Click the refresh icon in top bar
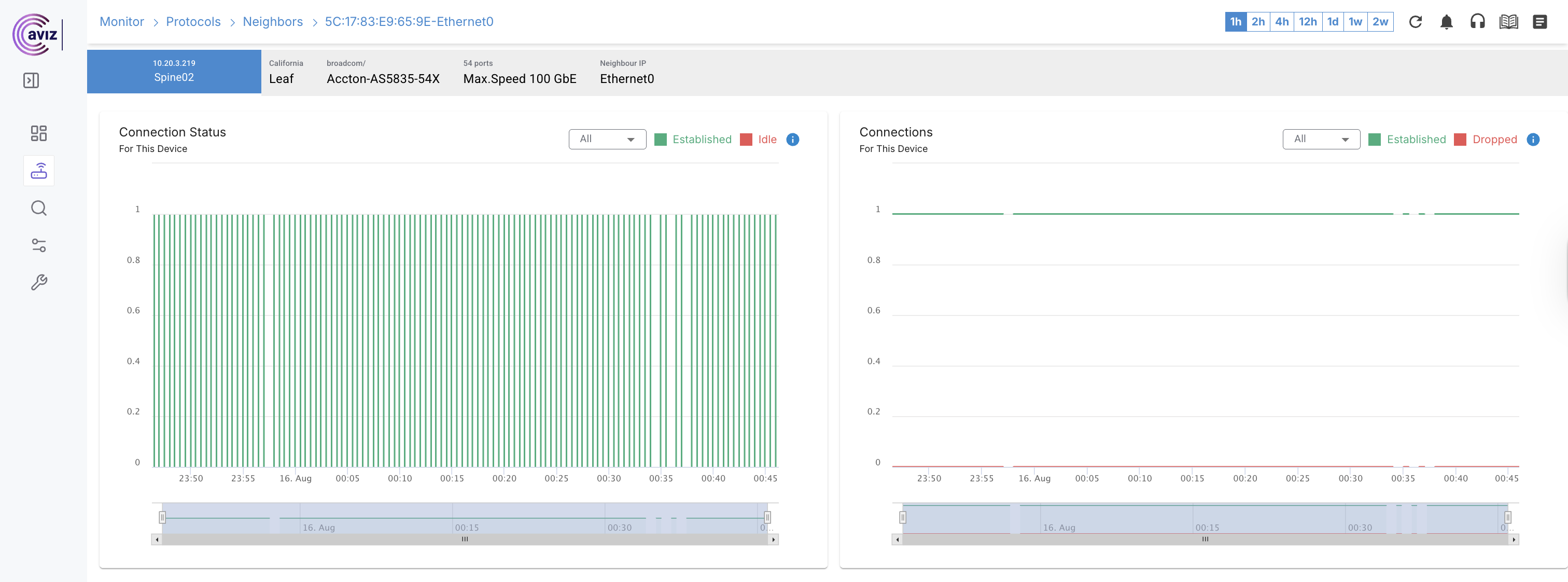Image resolution: width=1568 pixels, height=582 pixels. (1415, 22)
